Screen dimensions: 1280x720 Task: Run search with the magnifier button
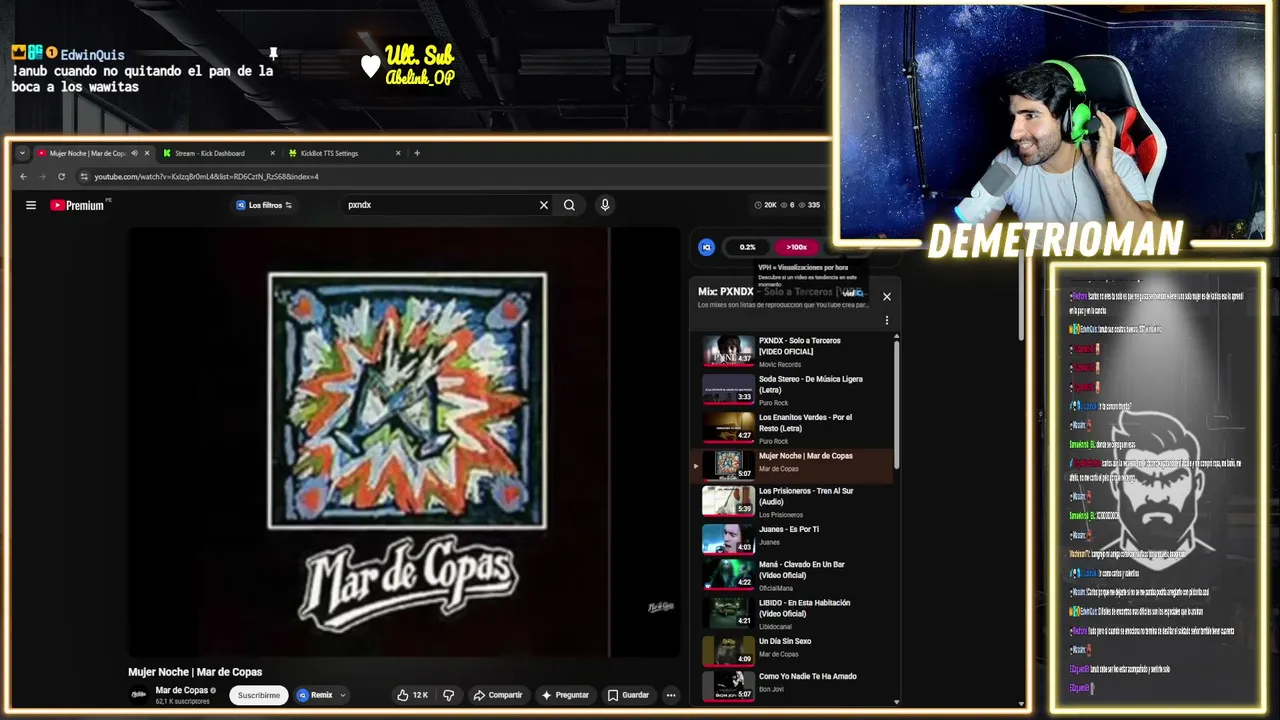(x=569, y=205)
